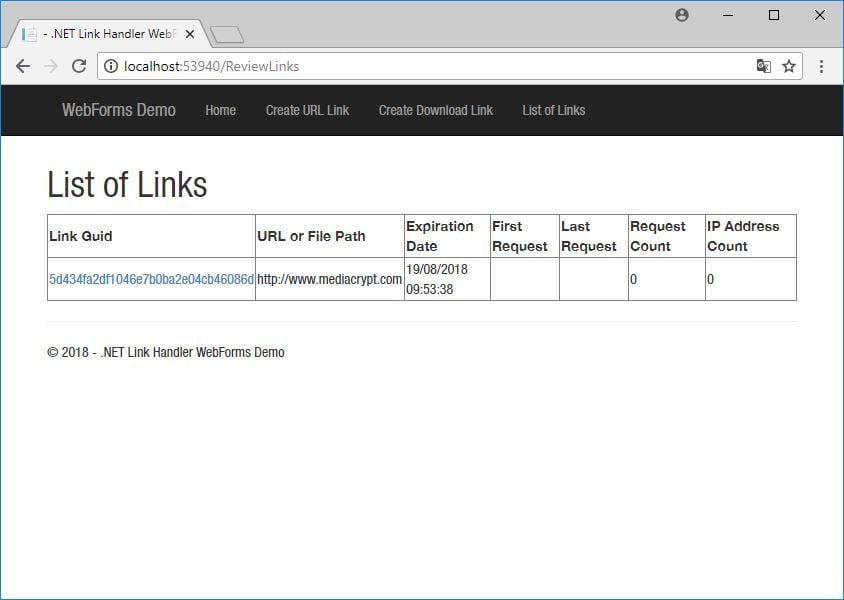
Task: Reload the page with refresh icon
Action: [x=79, y=66]
